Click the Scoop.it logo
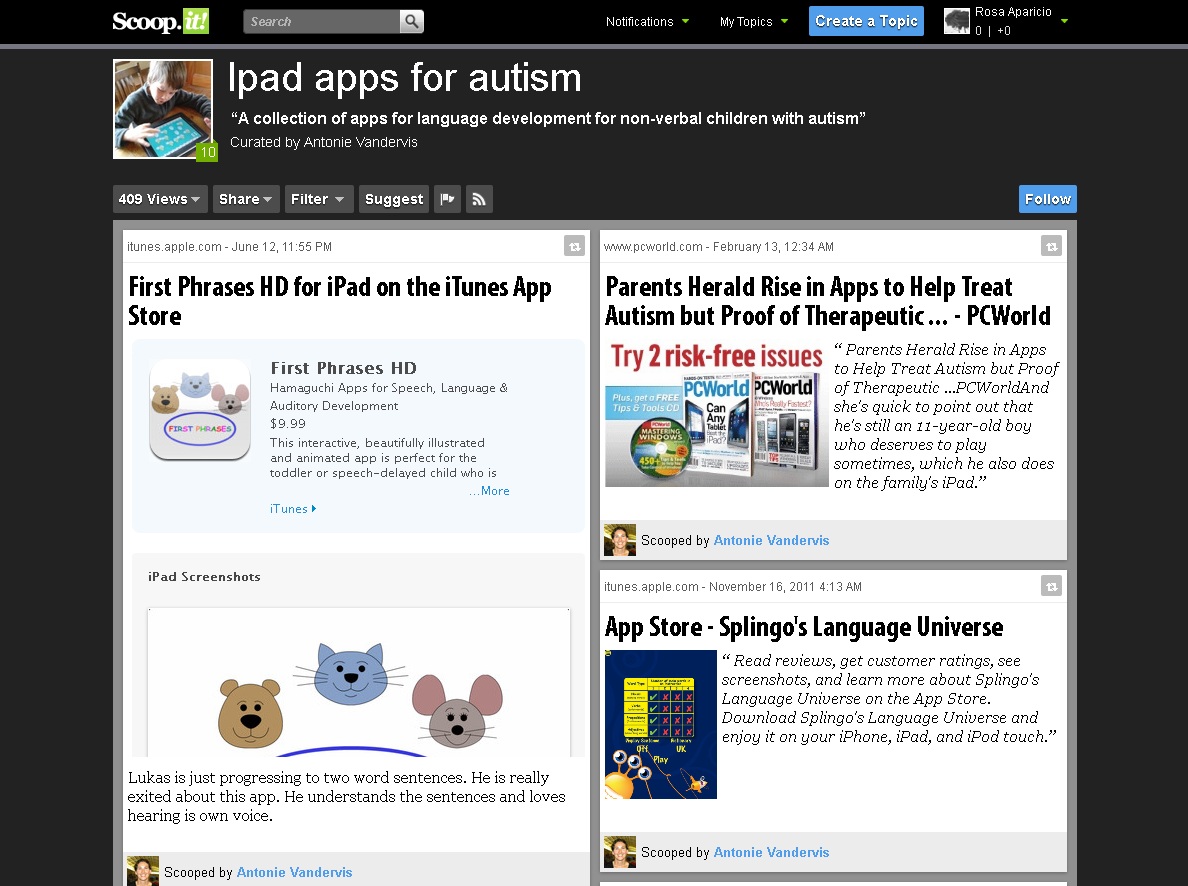 click(x=160, y=20)
